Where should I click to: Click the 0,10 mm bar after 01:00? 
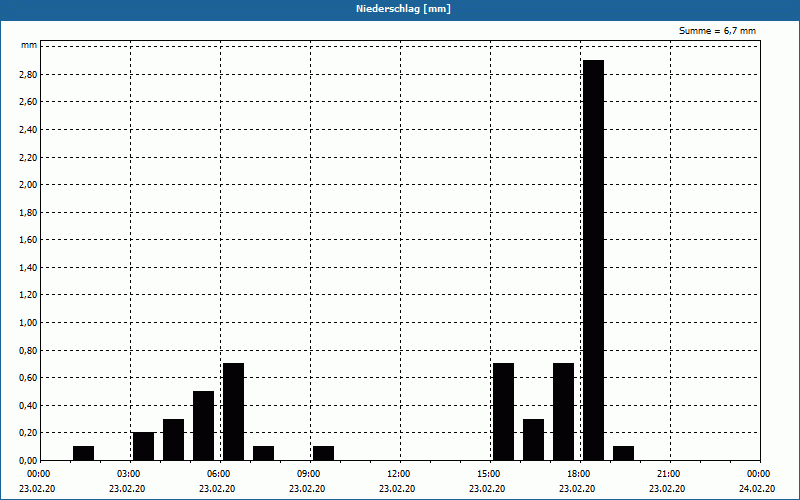(84, 453)
